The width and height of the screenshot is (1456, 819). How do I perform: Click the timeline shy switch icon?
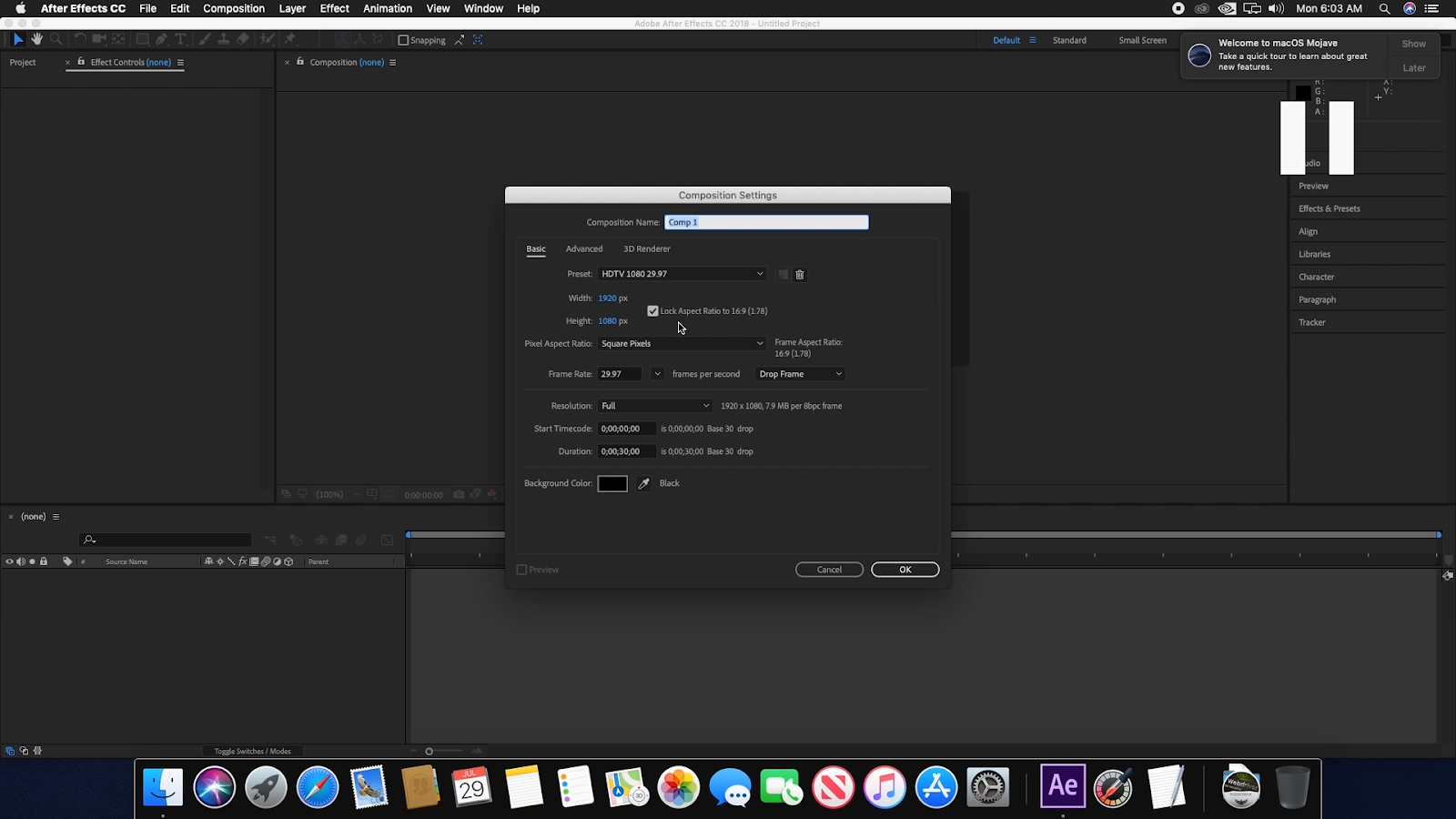tap(208, 561)
